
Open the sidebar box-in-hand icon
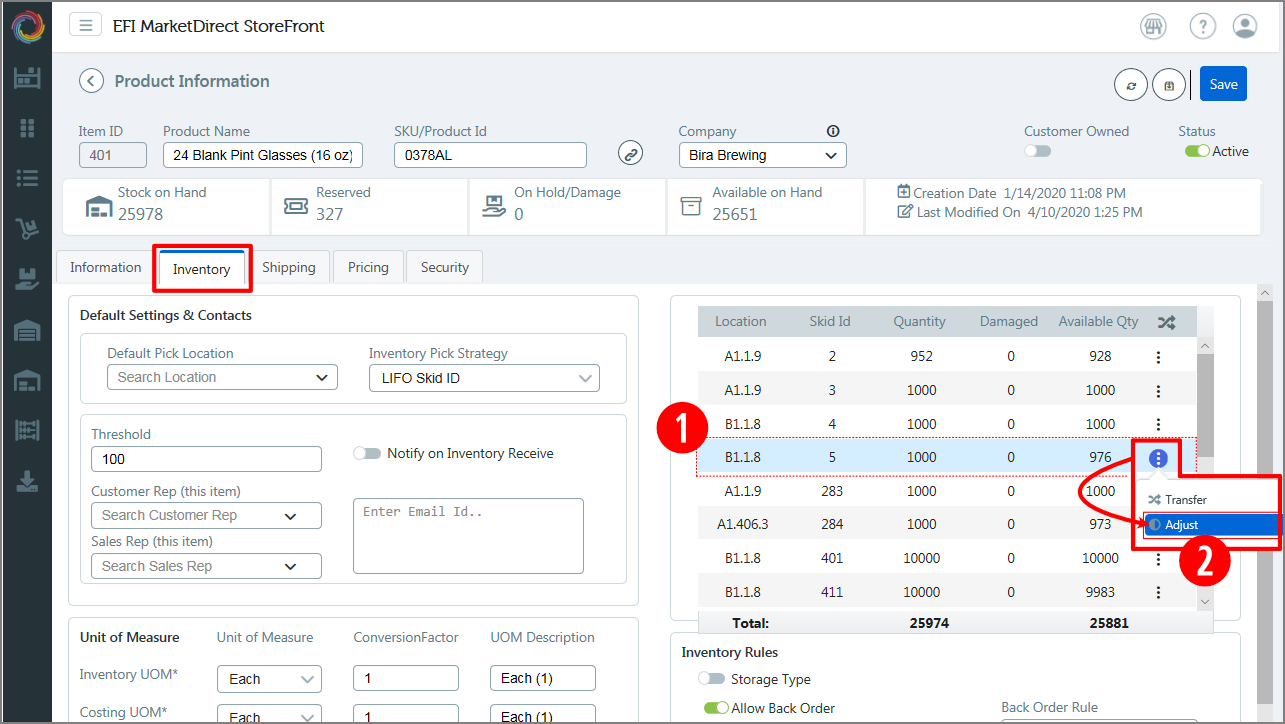tap(27, 279)
